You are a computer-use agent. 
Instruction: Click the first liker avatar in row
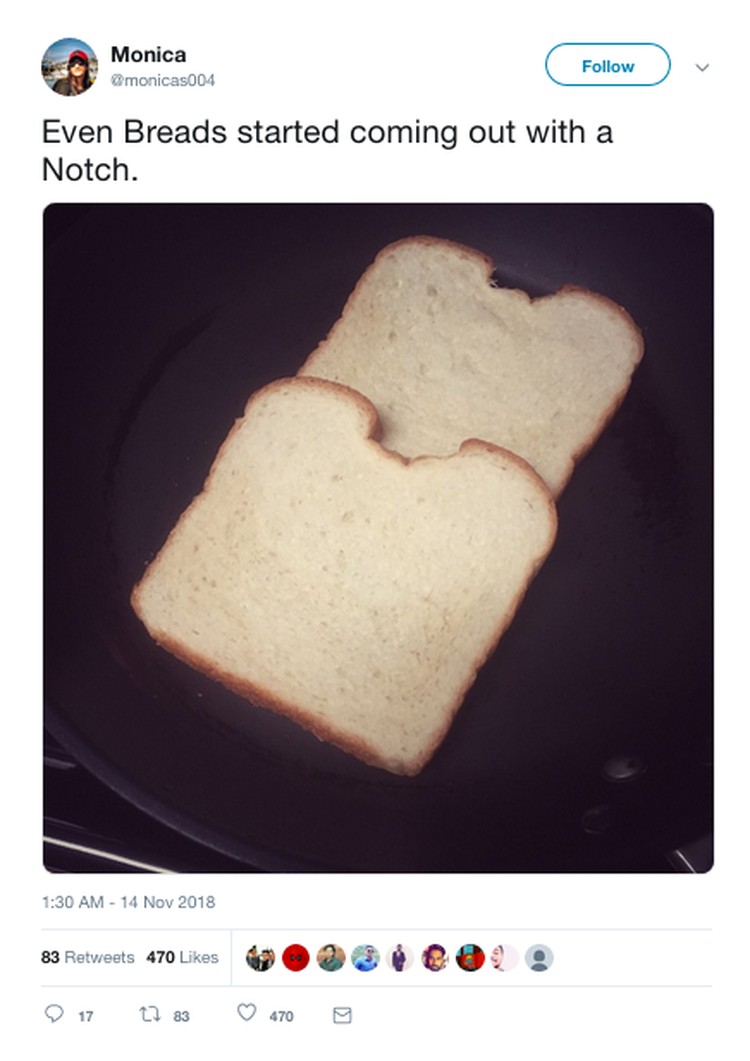[260, 957]
